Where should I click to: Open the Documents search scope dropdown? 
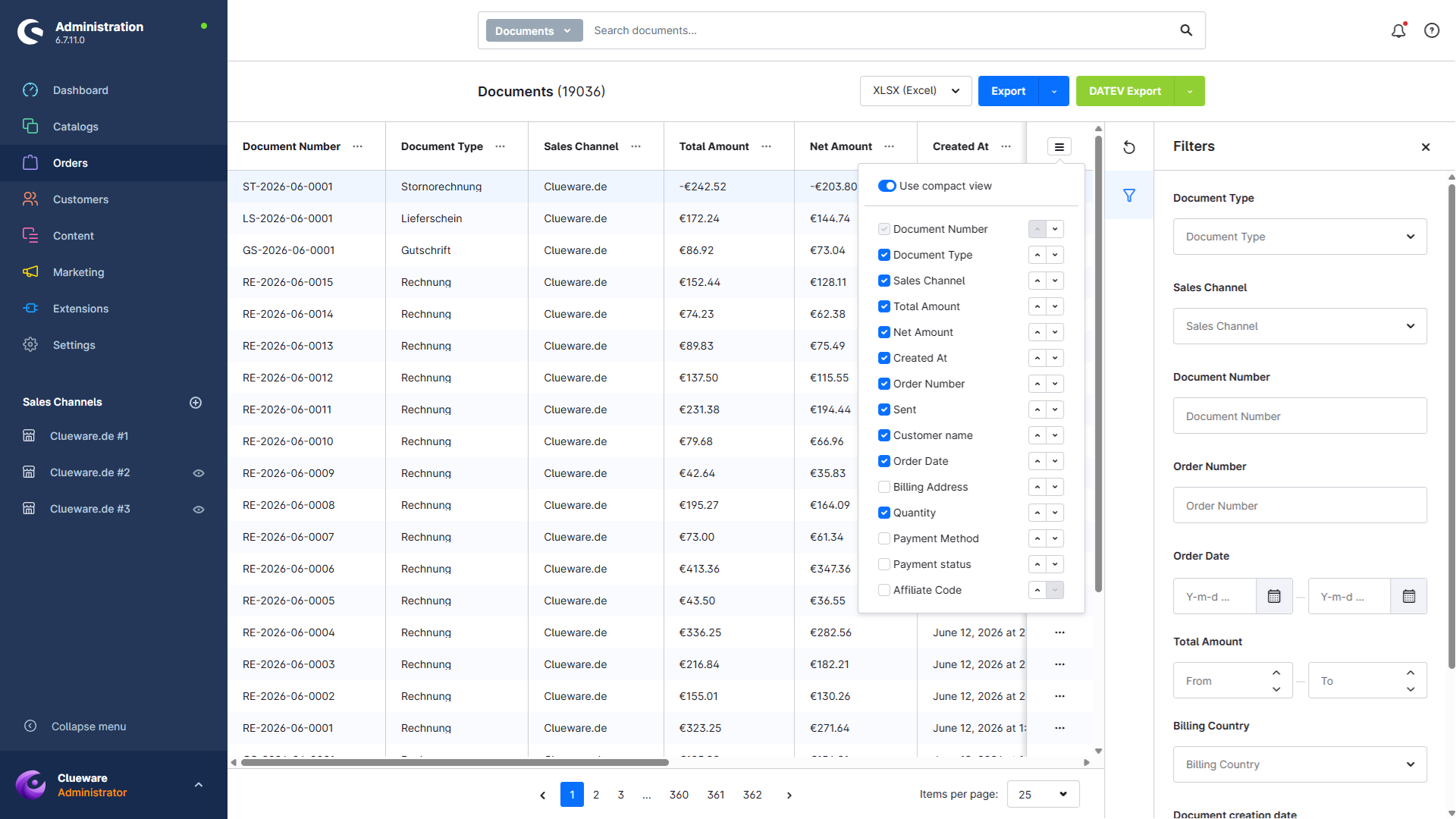(x=534, y=30)
